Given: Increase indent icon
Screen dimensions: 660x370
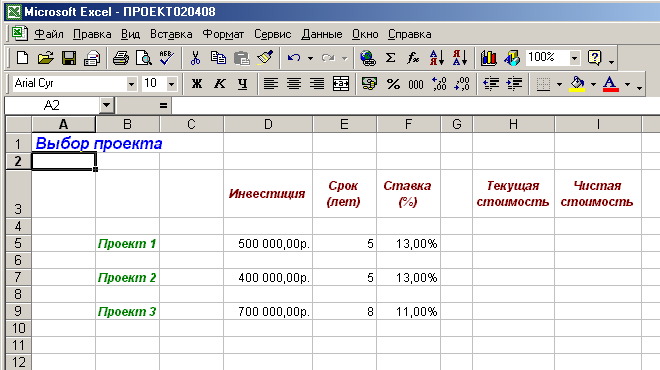Looking at the screenshot, I should tap(514, 84).
